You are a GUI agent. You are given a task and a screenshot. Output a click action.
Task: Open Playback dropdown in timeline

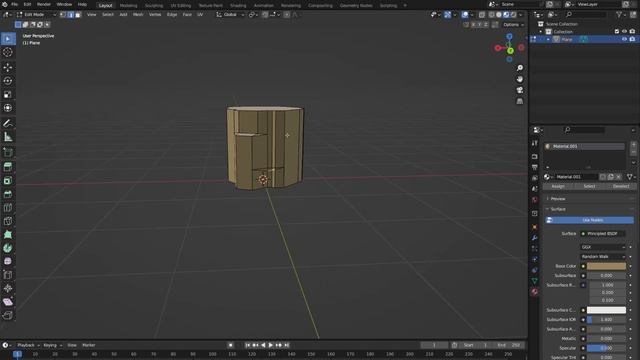(x=28, y=345)
